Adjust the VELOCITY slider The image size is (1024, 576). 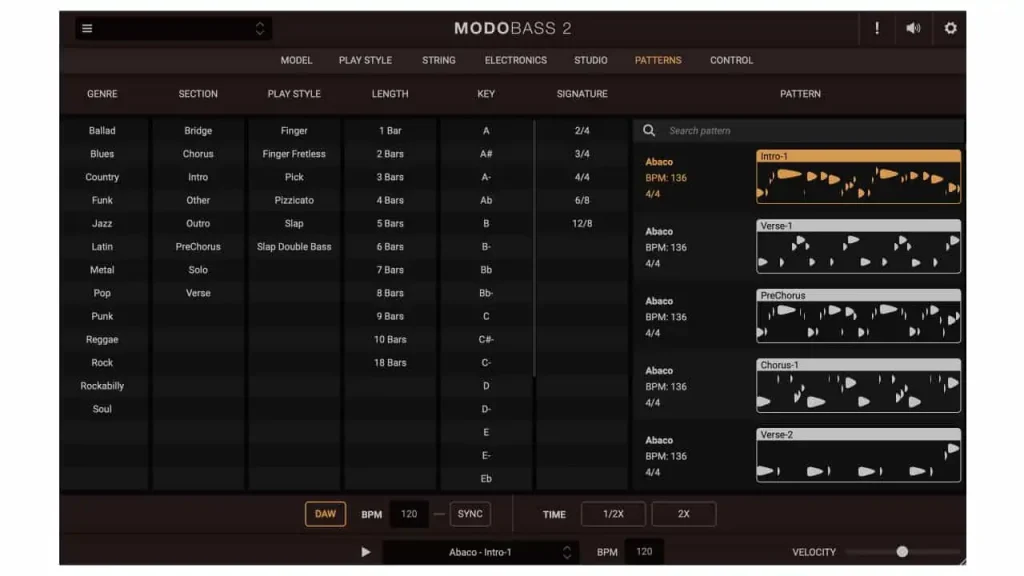tap(902, 552)
